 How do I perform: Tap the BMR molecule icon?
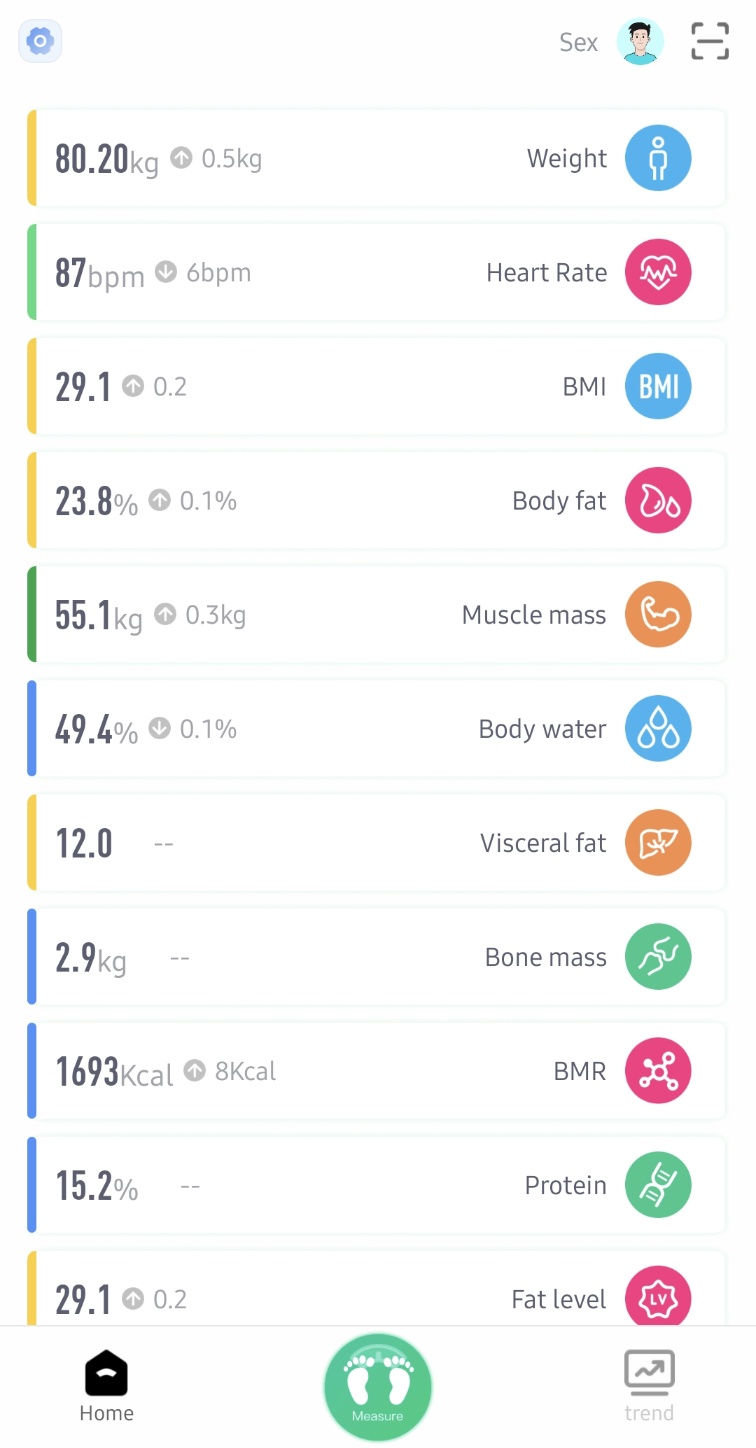click(658, 1070)
